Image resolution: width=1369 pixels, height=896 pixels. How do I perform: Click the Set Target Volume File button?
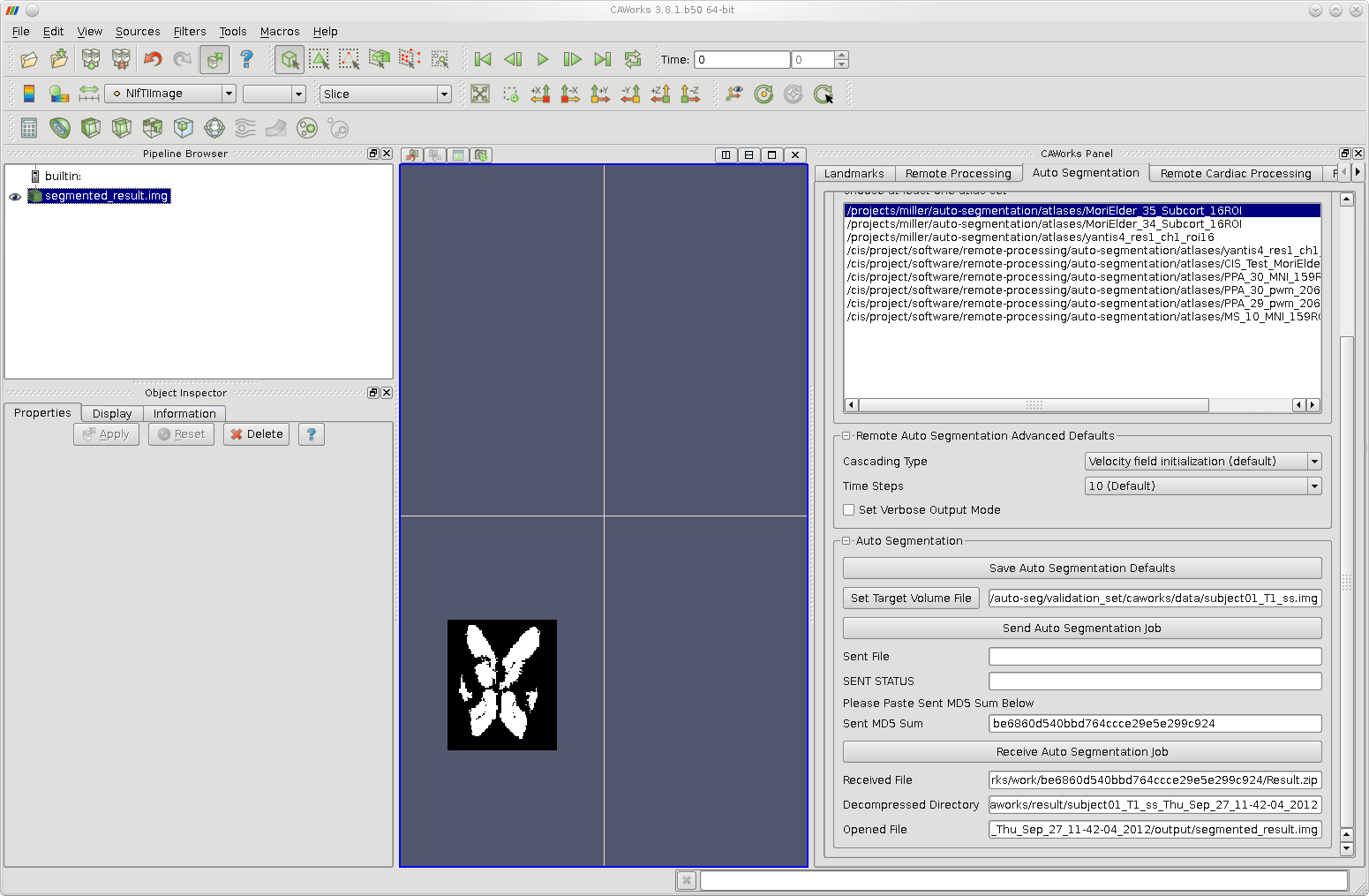(x=911, y=599)
